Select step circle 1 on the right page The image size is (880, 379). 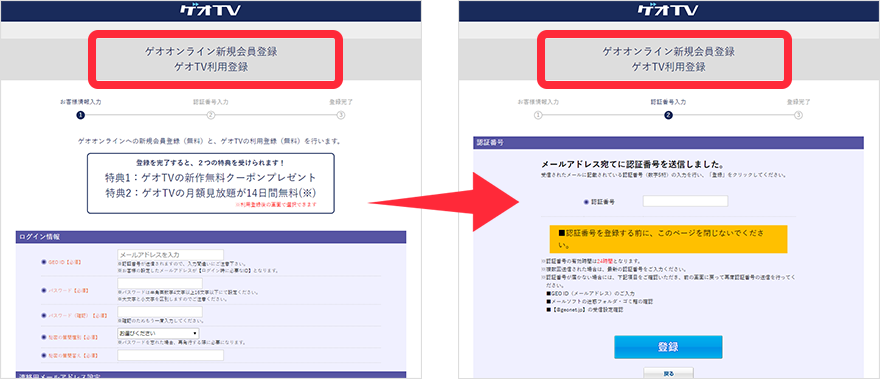point(538,115)
